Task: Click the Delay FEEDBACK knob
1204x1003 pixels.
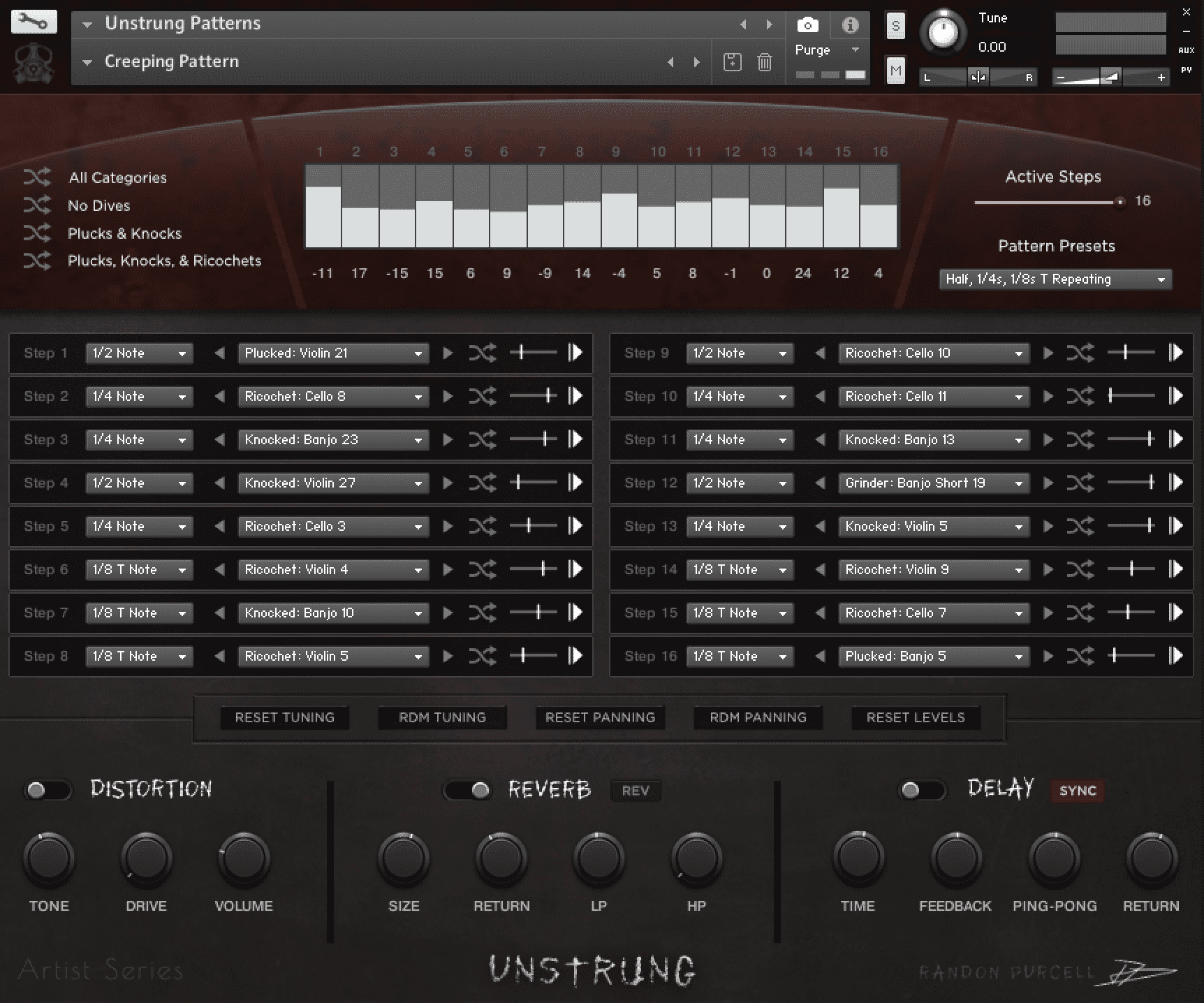Action: [956, 858]
